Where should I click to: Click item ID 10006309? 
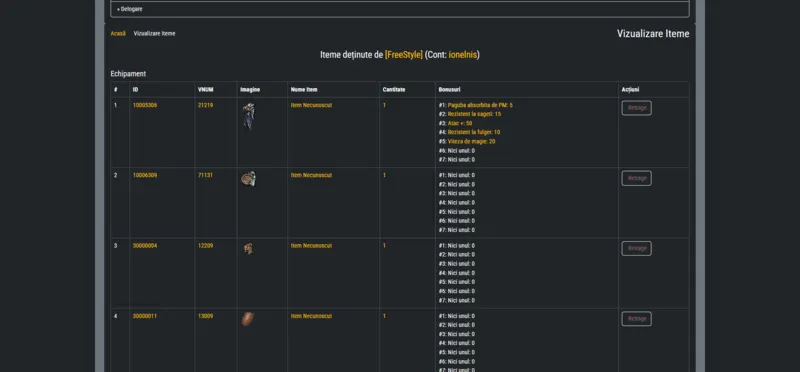click(145, 175)
